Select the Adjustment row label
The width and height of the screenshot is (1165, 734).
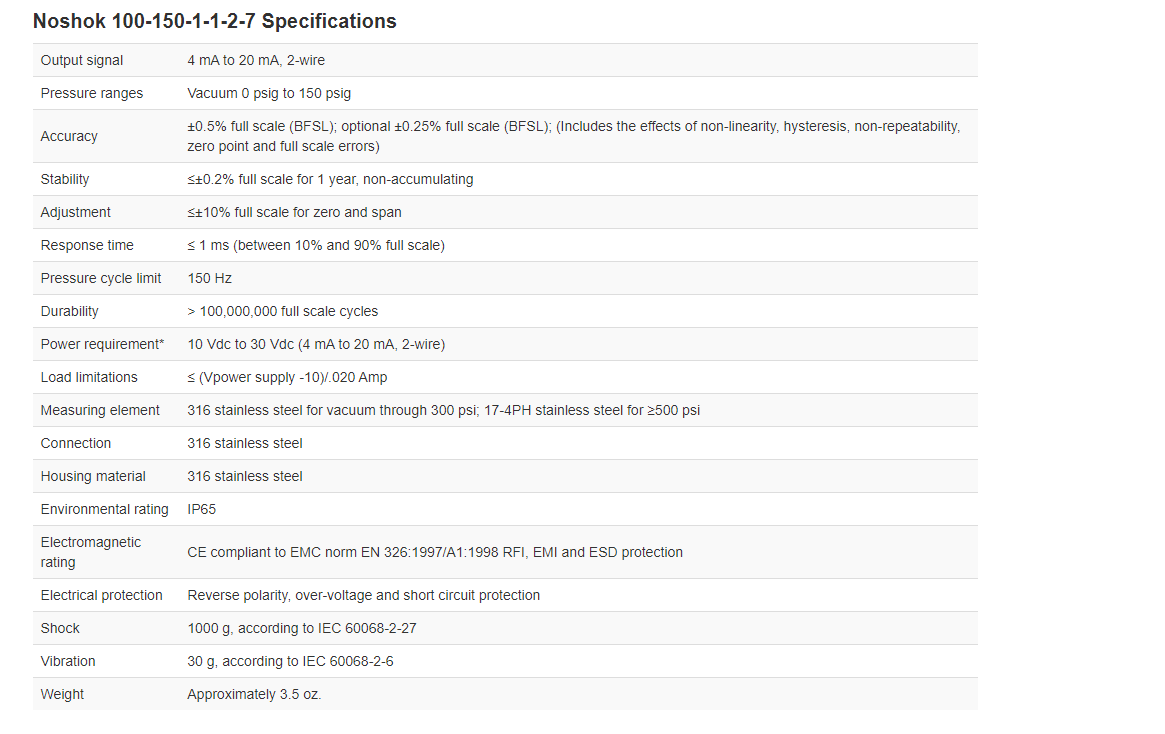tap(76, 212)
